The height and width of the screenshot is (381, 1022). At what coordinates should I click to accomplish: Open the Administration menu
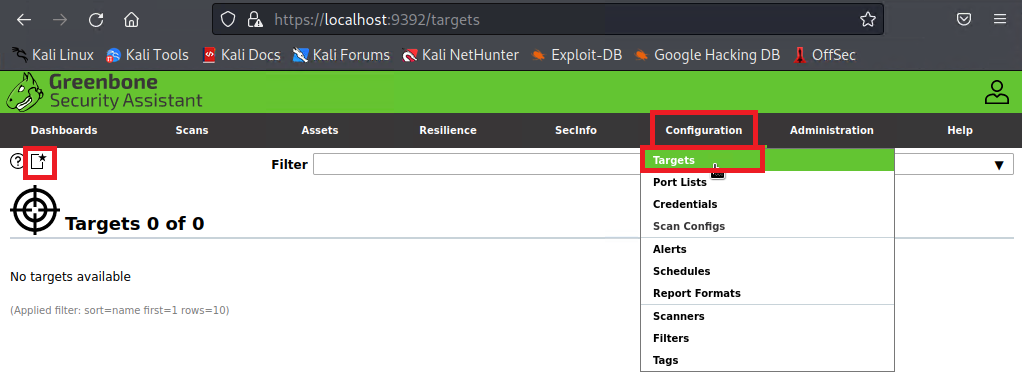832,130
